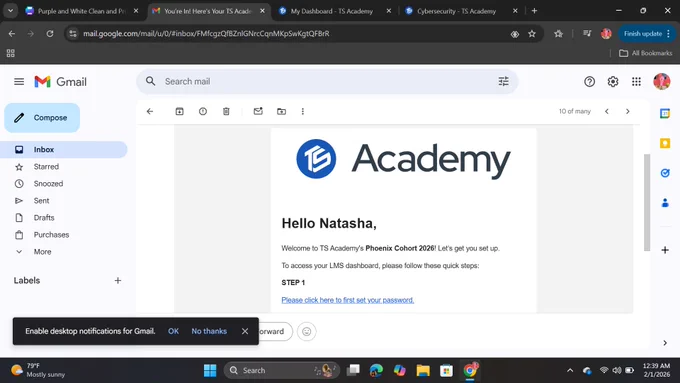This screenshot has height=383, width=680.
Task: Open Gmail main menu hamburger icon
Action: pyautogui.click(x=19, y=82)
